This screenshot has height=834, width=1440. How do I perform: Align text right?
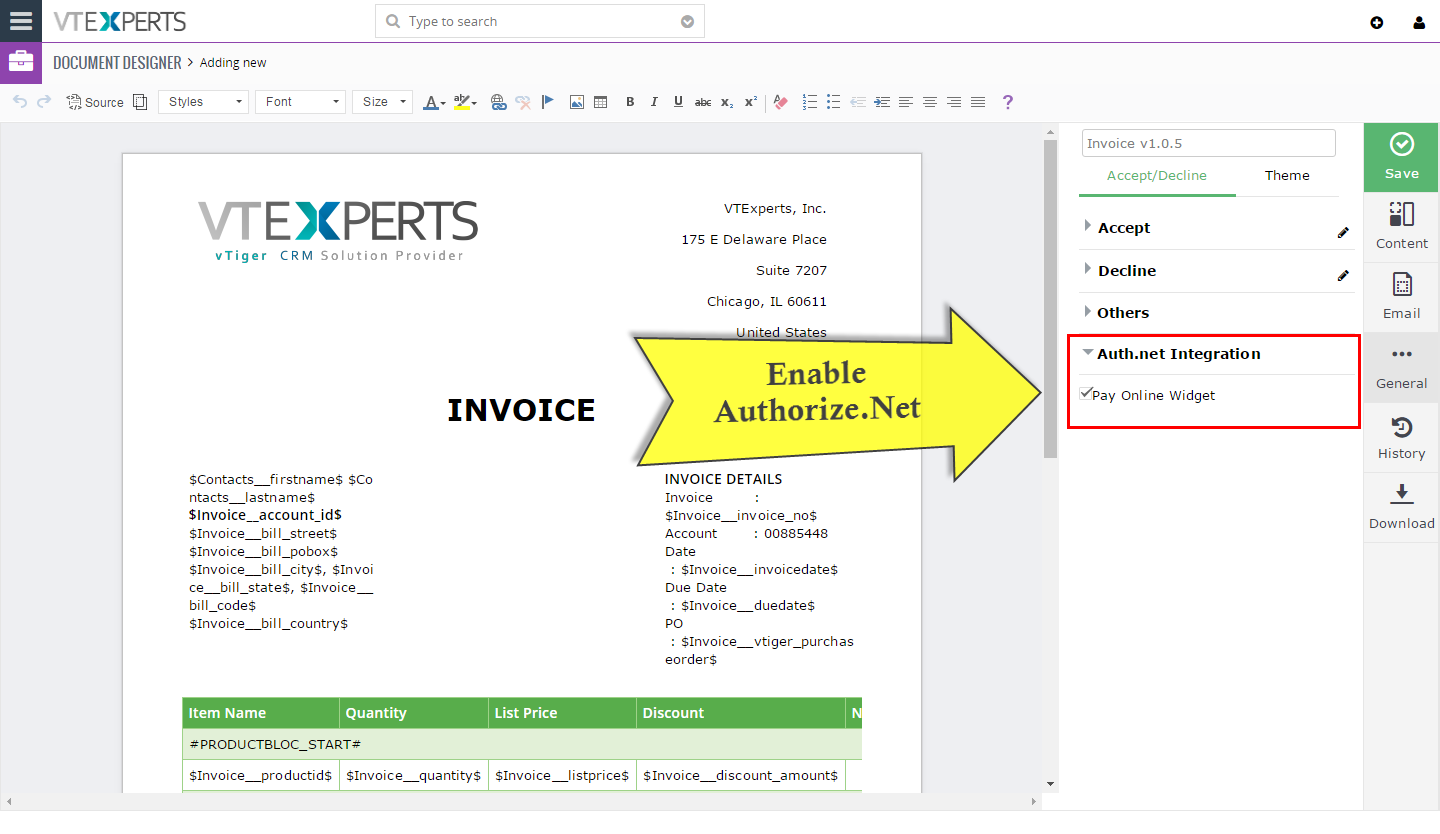coord(954,102)
